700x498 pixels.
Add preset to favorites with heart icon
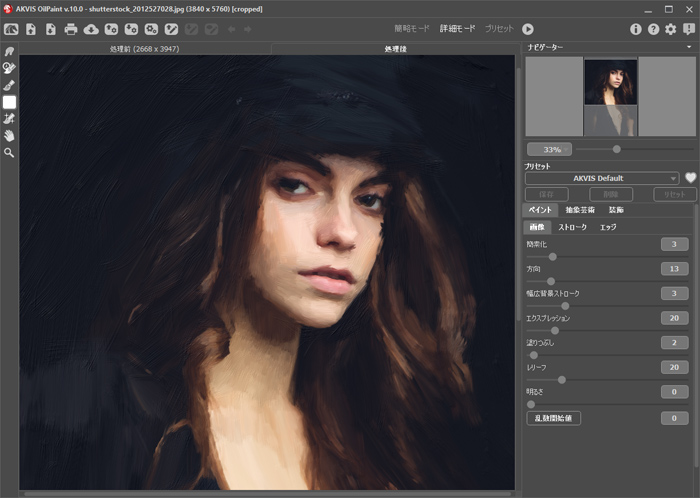coord(689,178)
